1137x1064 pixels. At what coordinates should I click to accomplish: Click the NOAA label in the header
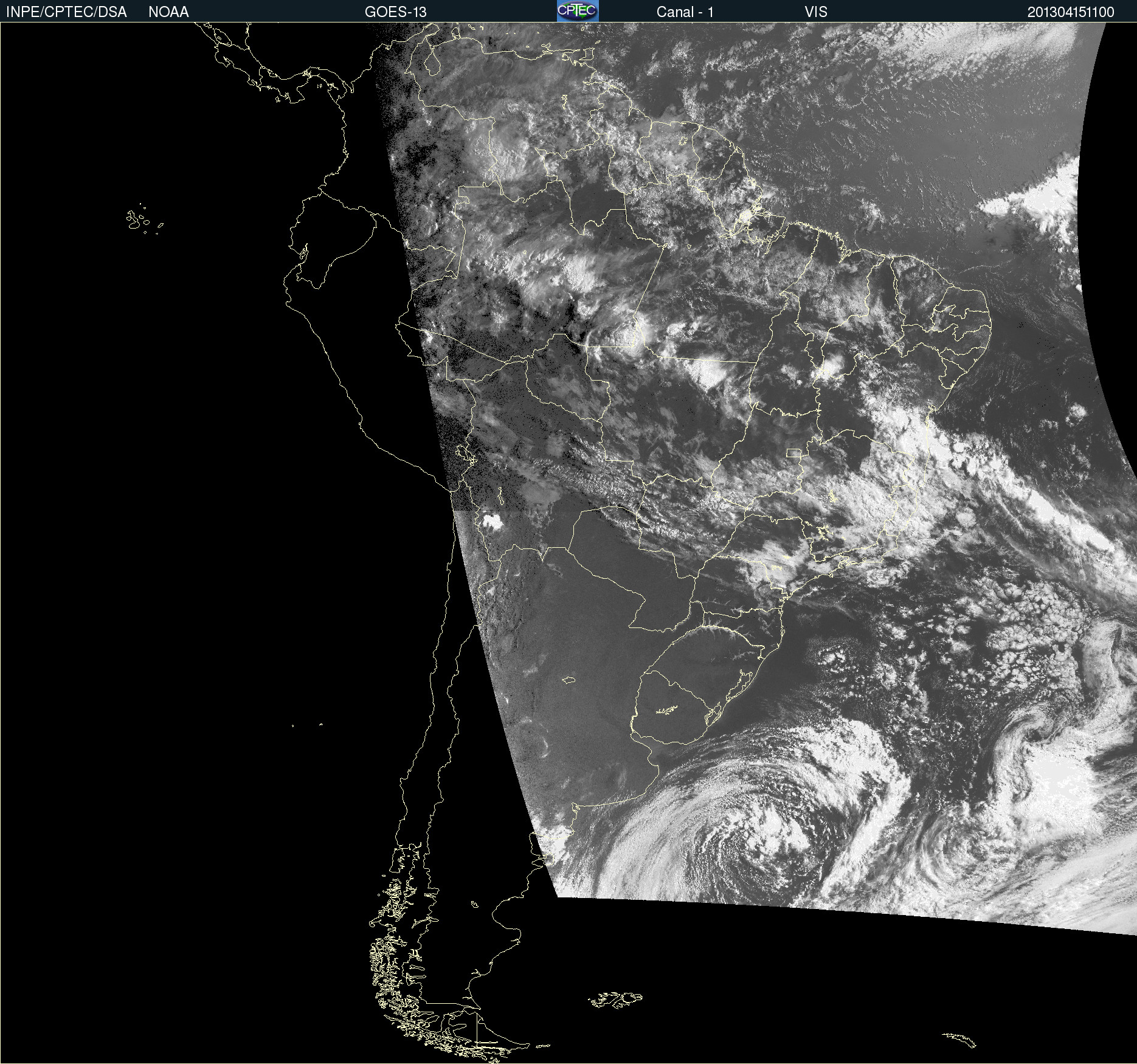(x=168, y=12)
